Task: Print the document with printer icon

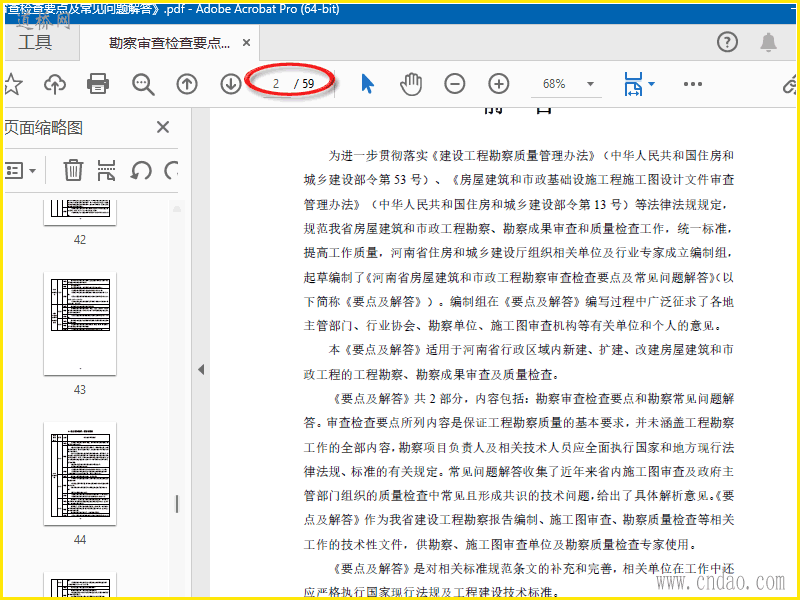Action: point(97,84)
